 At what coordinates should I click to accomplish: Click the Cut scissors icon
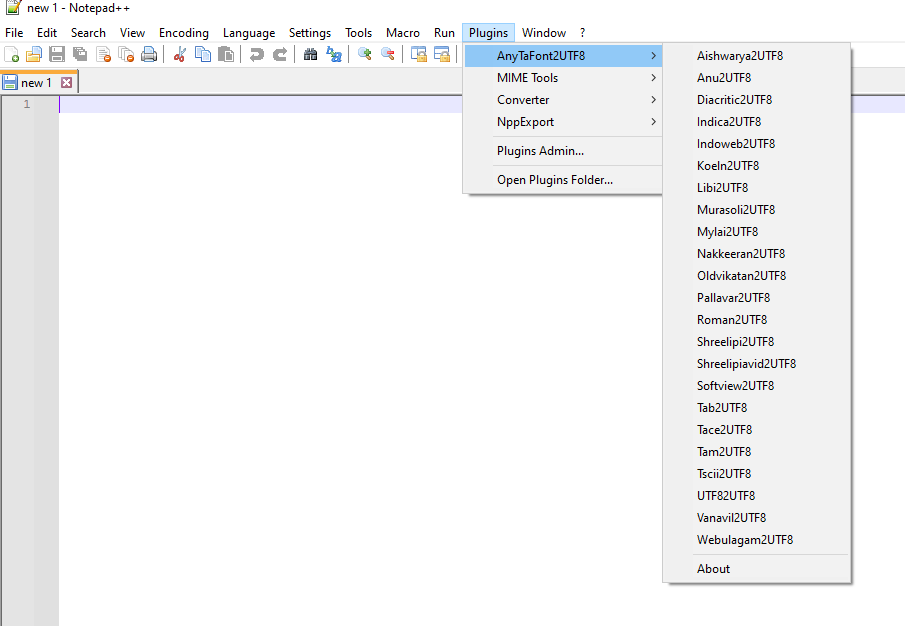click(180, 55)
